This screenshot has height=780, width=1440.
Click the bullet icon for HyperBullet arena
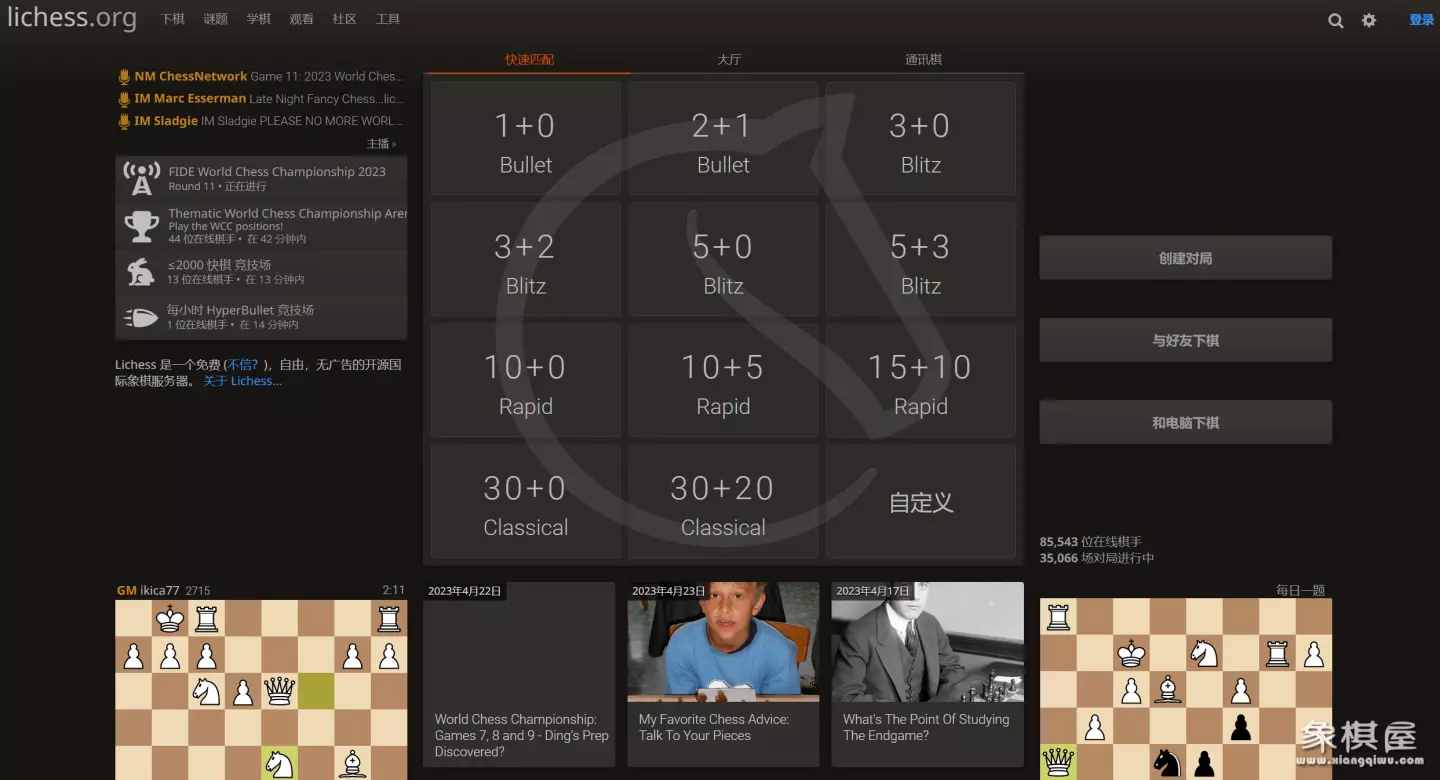[141, 317]
